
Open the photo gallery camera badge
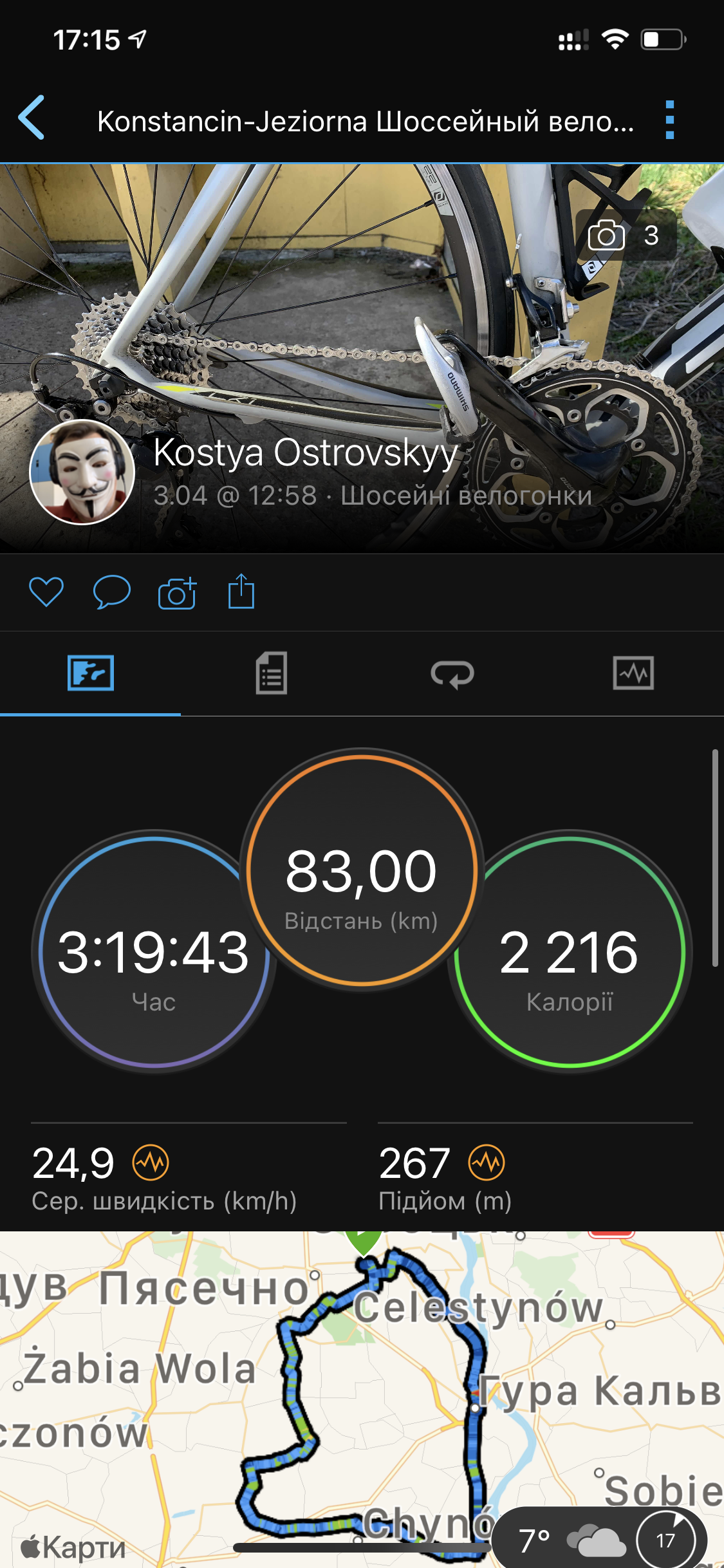point(624,235)
